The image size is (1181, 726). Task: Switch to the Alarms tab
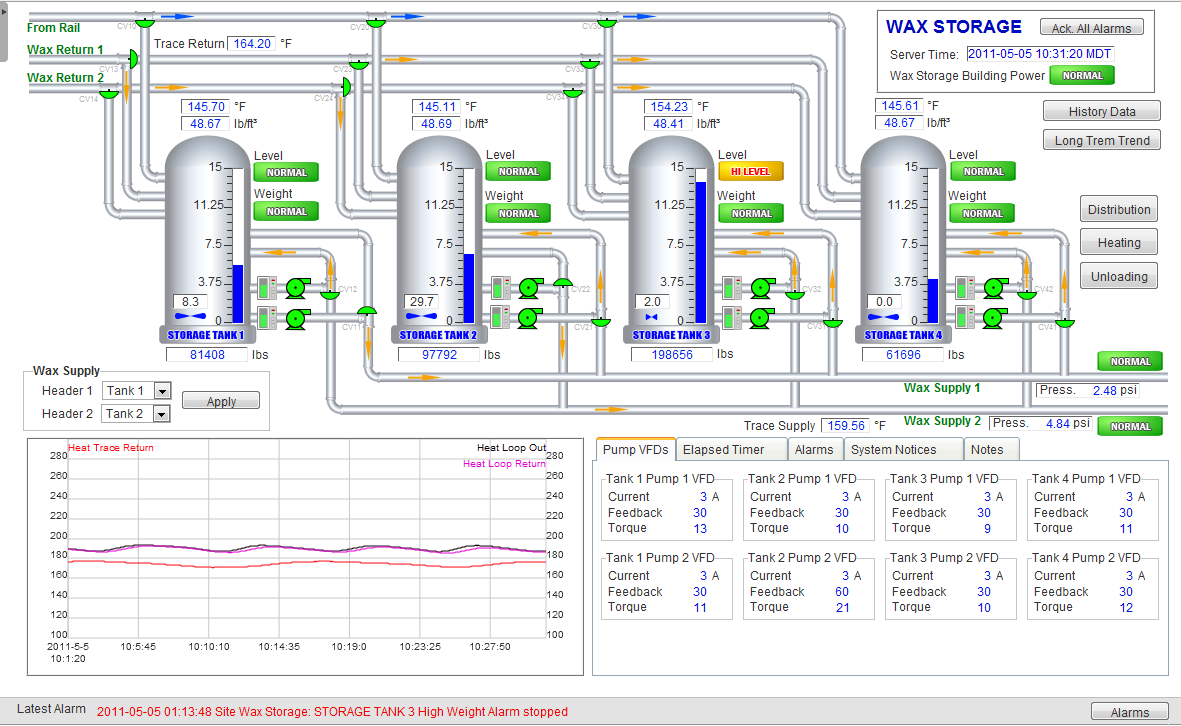point(814,450)
